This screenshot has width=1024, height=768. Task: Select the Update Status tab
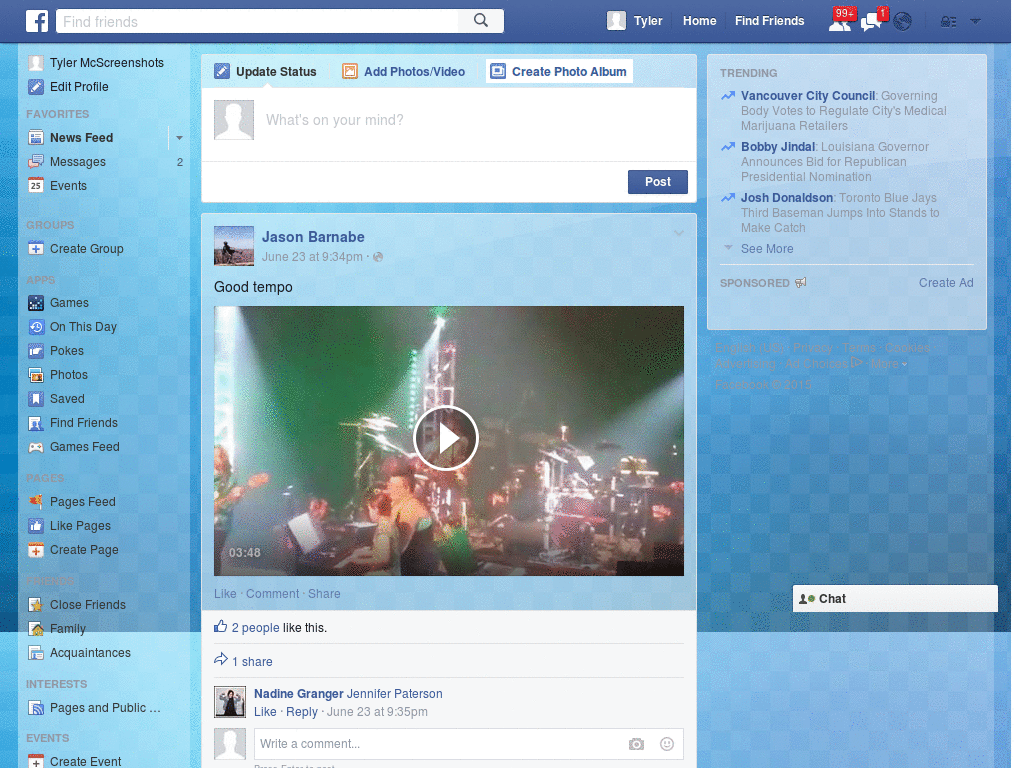point(266,71)
